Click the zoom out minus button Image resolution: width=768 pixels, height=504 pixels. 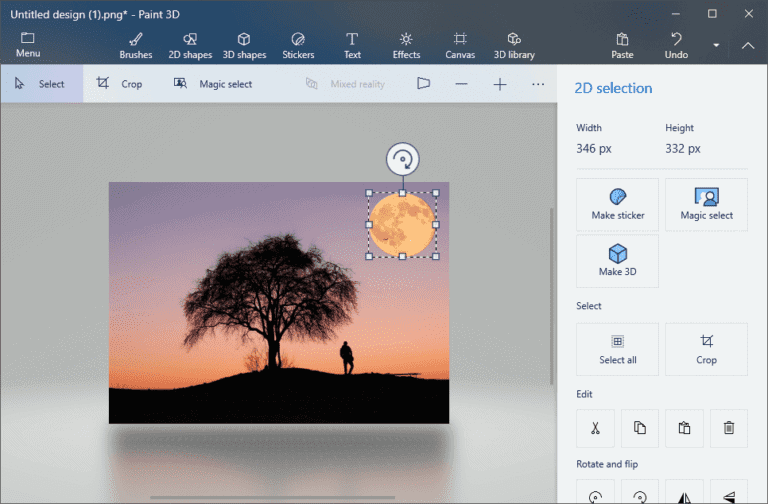(461, 84)
